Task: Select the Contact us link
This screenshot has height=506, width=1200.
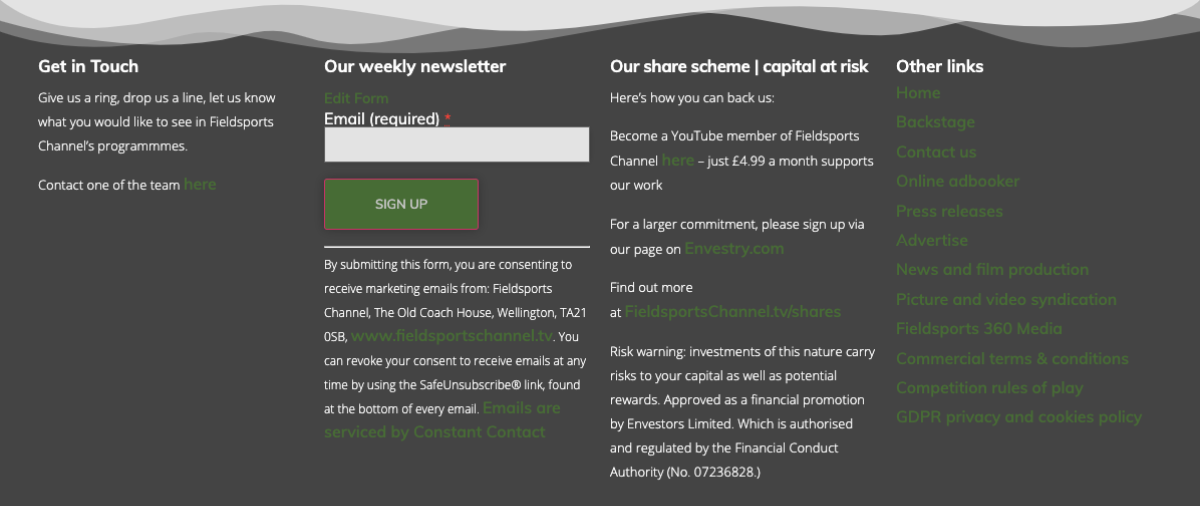Action: [x=936, y=152]
